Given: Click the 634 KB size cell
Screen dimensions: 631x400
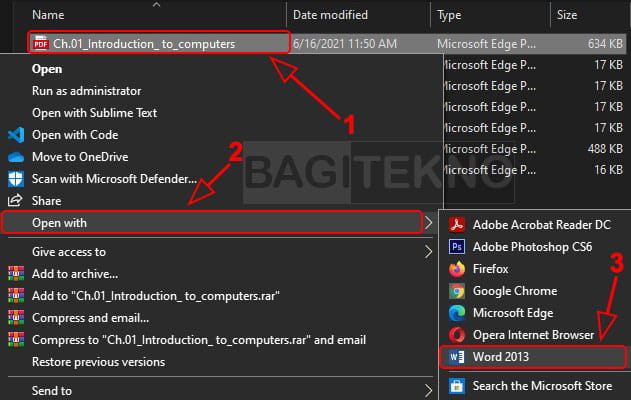Looking at the screenshot, I should [605, 43].
